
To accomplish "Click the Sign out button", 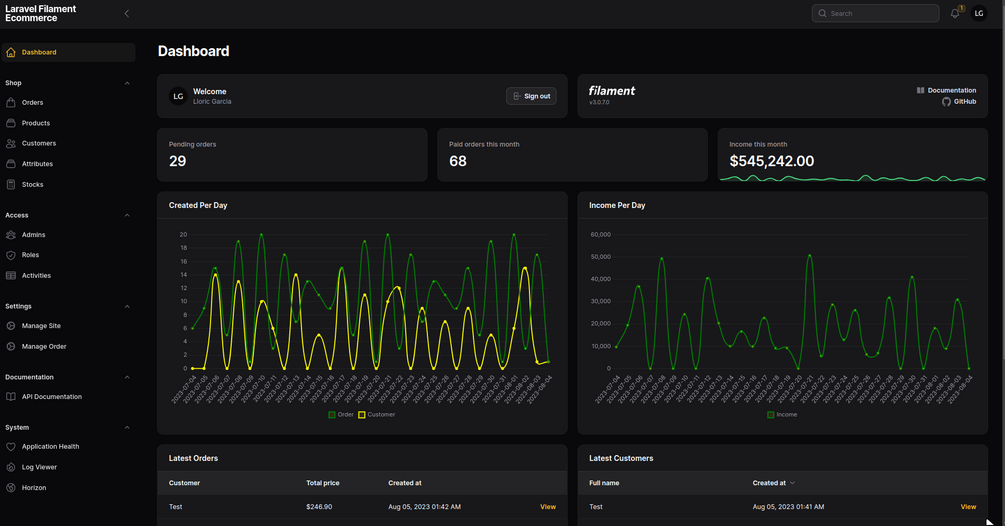I will [x=531, y=96].
